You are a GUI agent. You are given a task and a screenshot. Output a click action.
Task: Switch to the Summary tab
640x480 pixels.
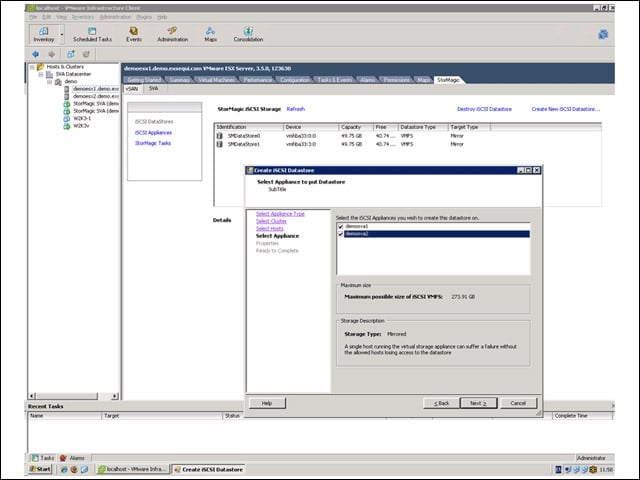(180, 80)
